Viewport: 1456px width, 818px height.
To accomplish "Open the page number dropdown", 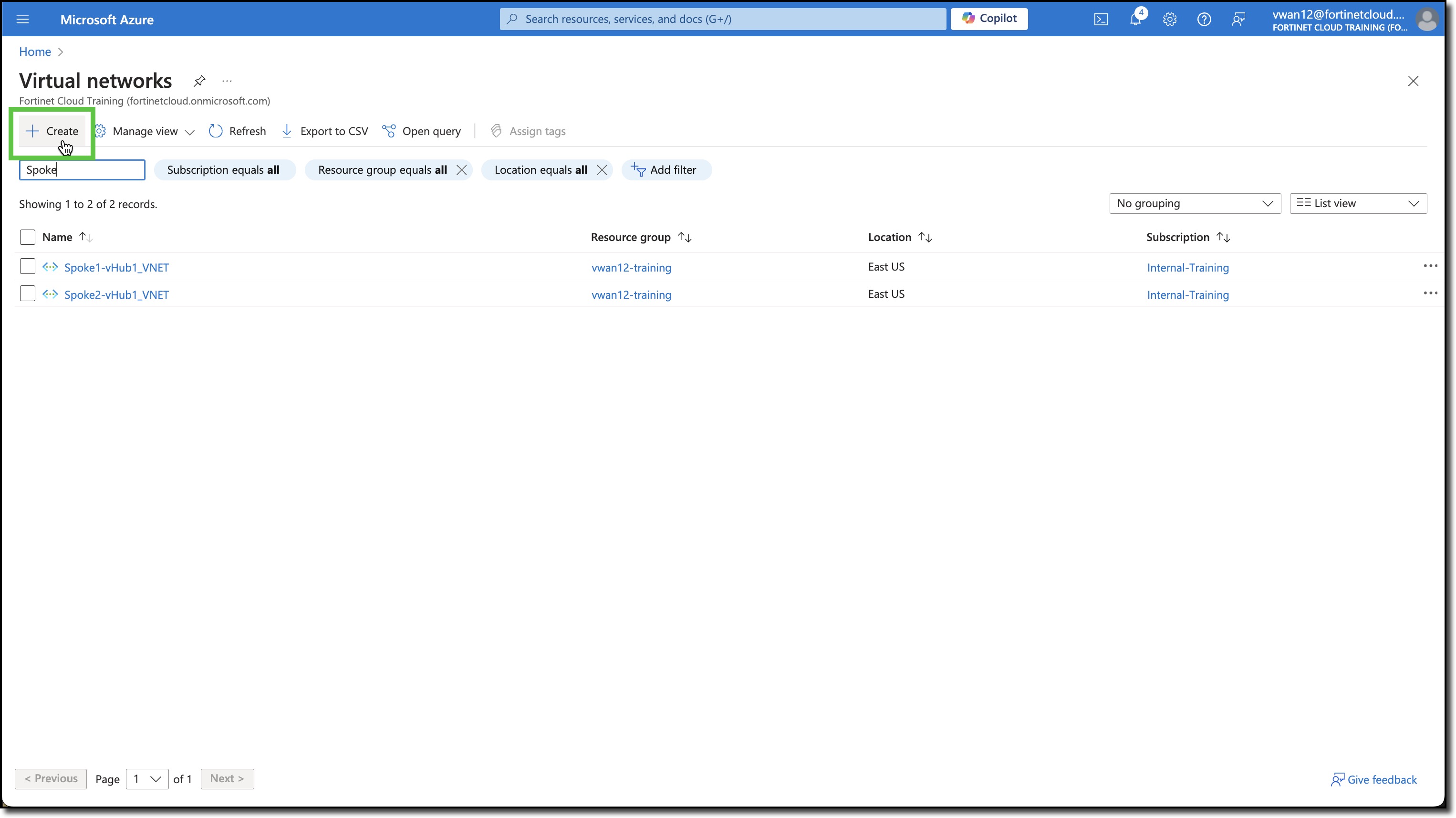I will click(x=147, y=779).
